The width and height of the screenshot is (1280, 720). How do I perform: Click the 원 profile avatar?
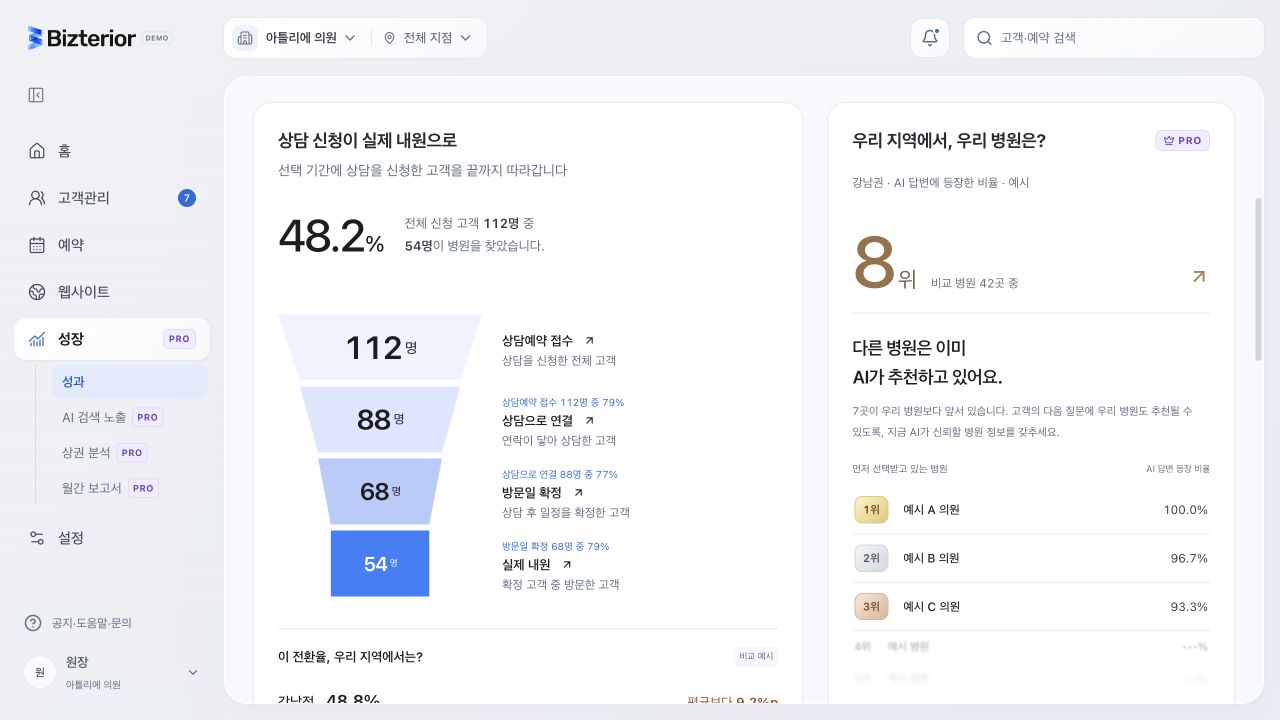coord(39,672)
